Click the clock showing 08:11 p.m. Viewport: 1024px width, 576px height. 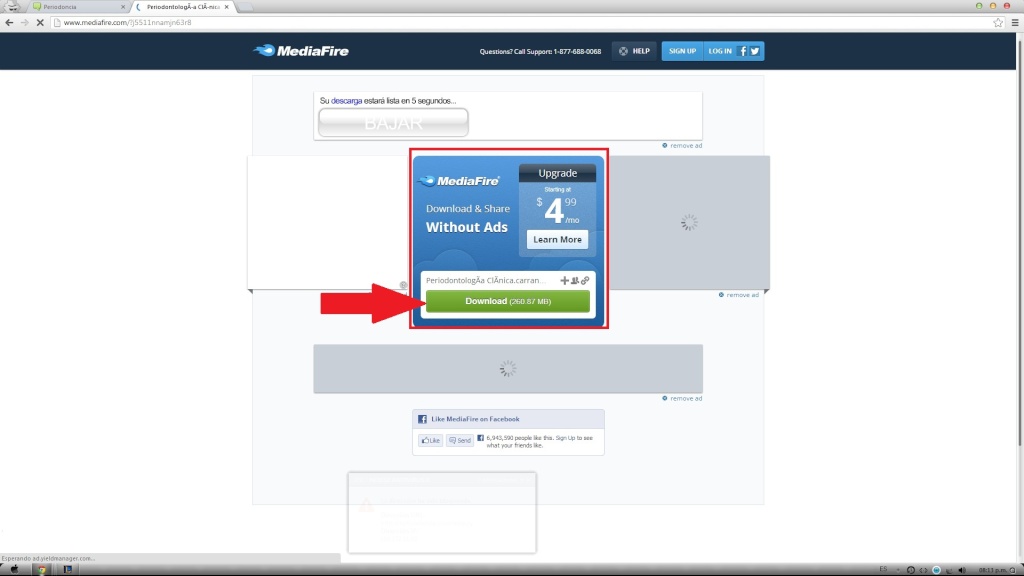pyautogui.click(x=993, y=570)
